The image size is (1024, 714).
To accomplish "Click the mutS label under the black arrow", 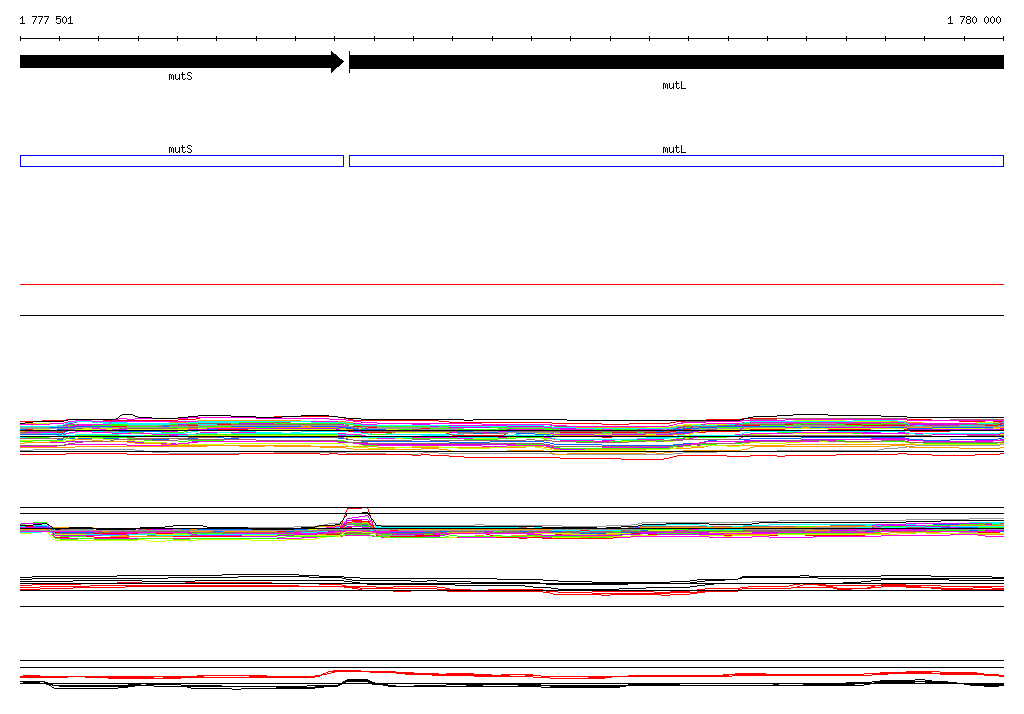I will pyautogui.click(x=180, y=76).
